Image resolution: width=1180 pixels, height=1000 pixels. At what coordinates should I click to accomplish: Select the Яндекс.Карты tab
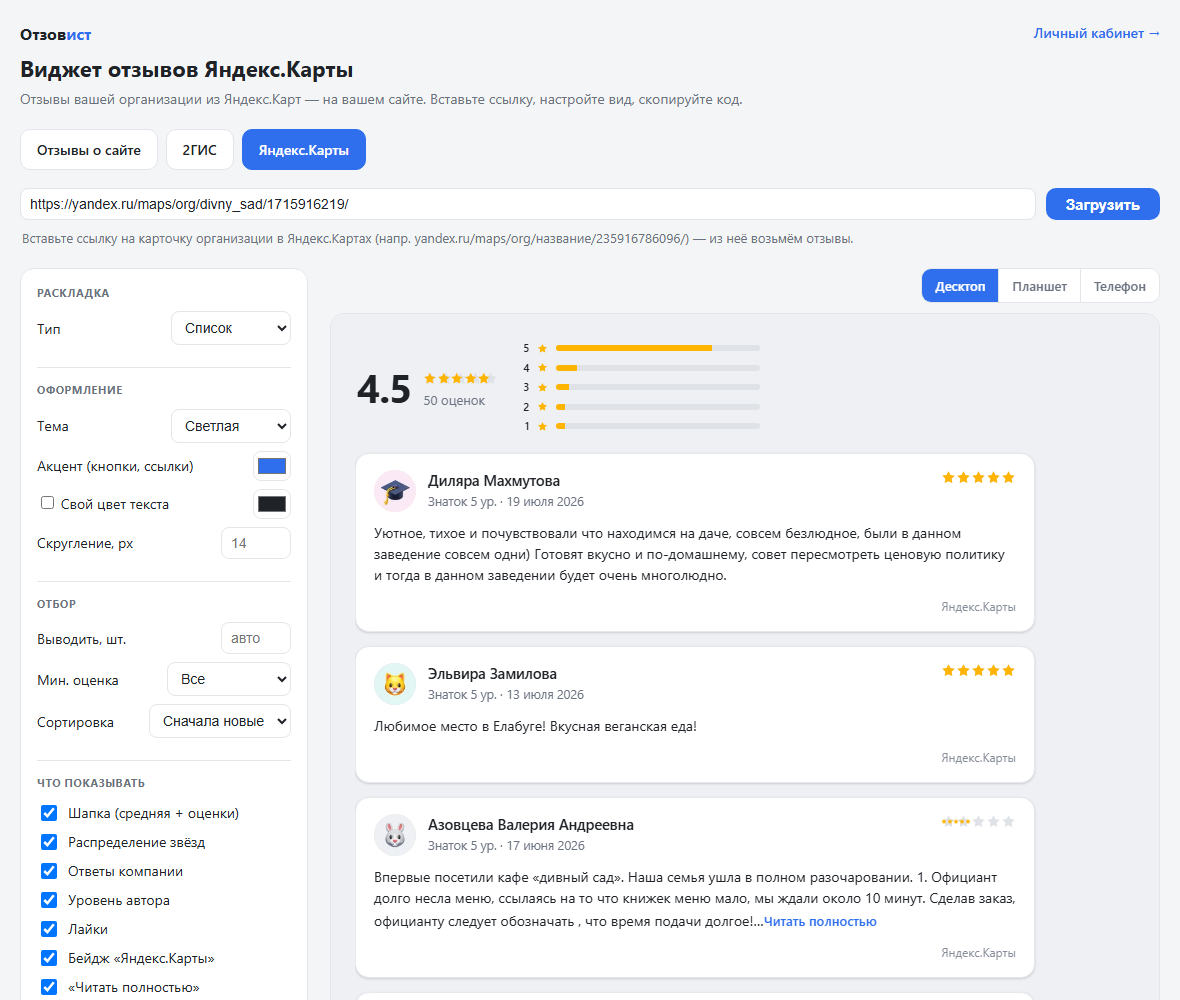point(303,150)
